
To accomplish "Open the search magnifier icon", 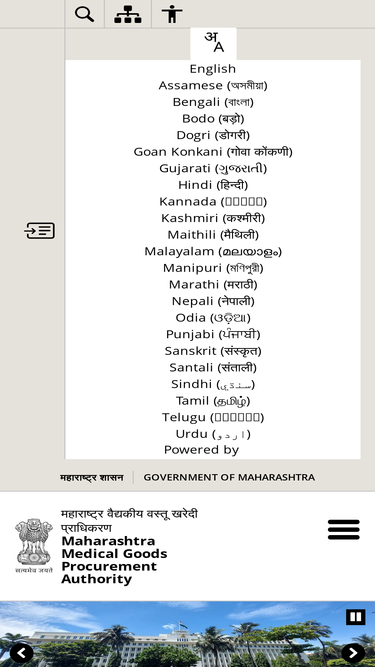I will coord(84,14).
